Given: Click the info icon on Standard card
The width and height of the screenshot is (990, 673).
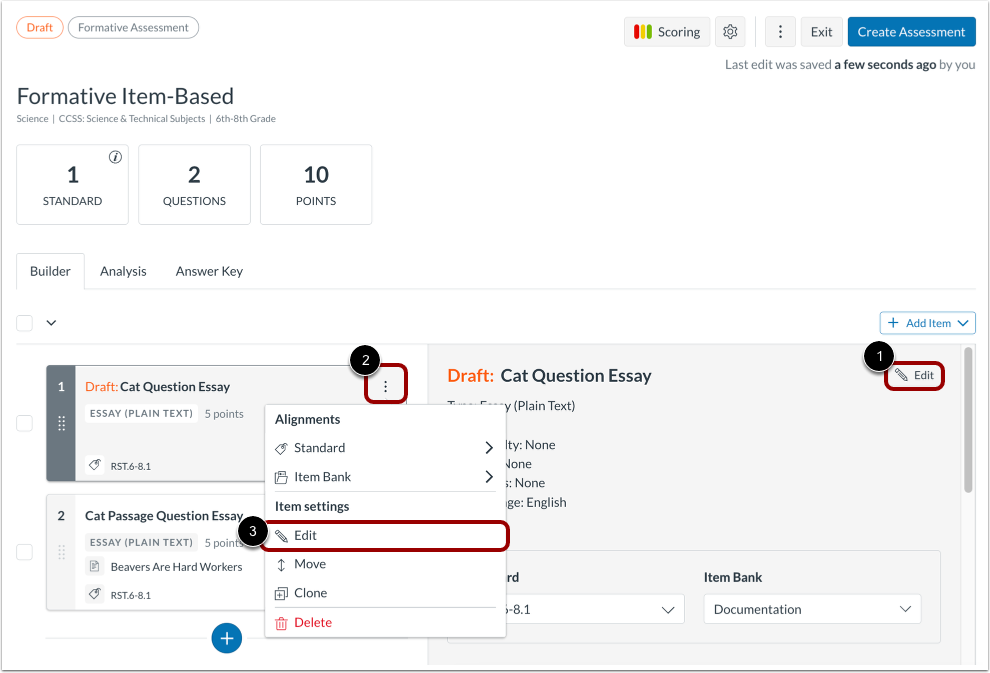Looking at the screenshot, I should [x=115, y=157].
